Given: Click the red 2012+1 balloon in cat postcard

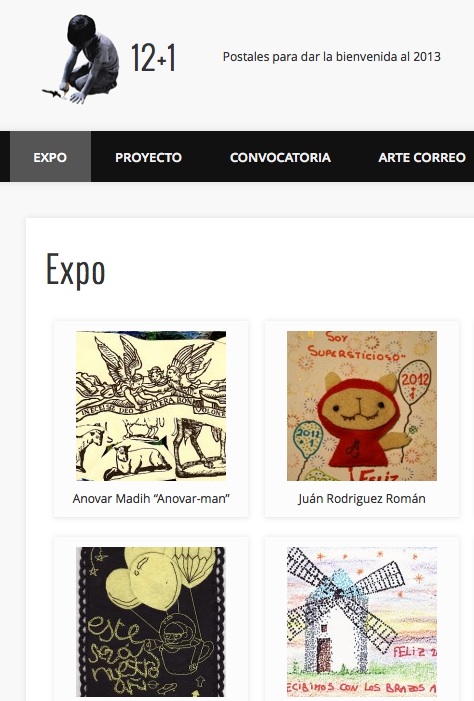Looking at the screenshot, I should click(x=415, y=381).
